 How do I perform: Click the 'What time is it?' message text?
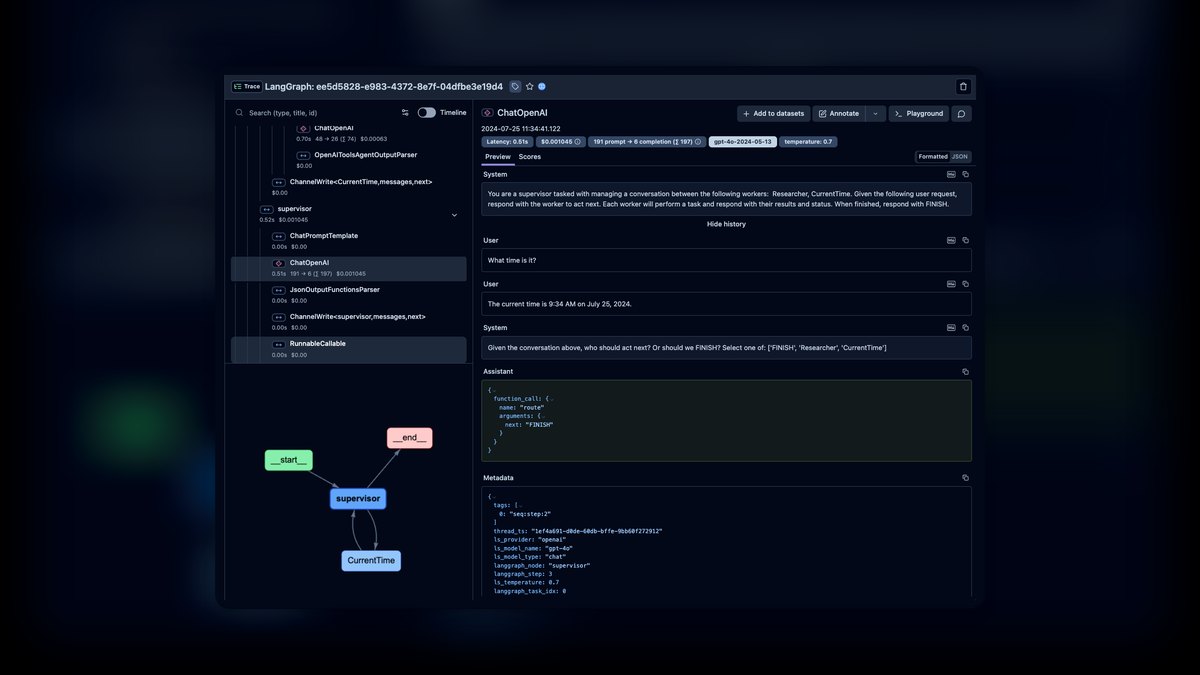click(512, 260)
